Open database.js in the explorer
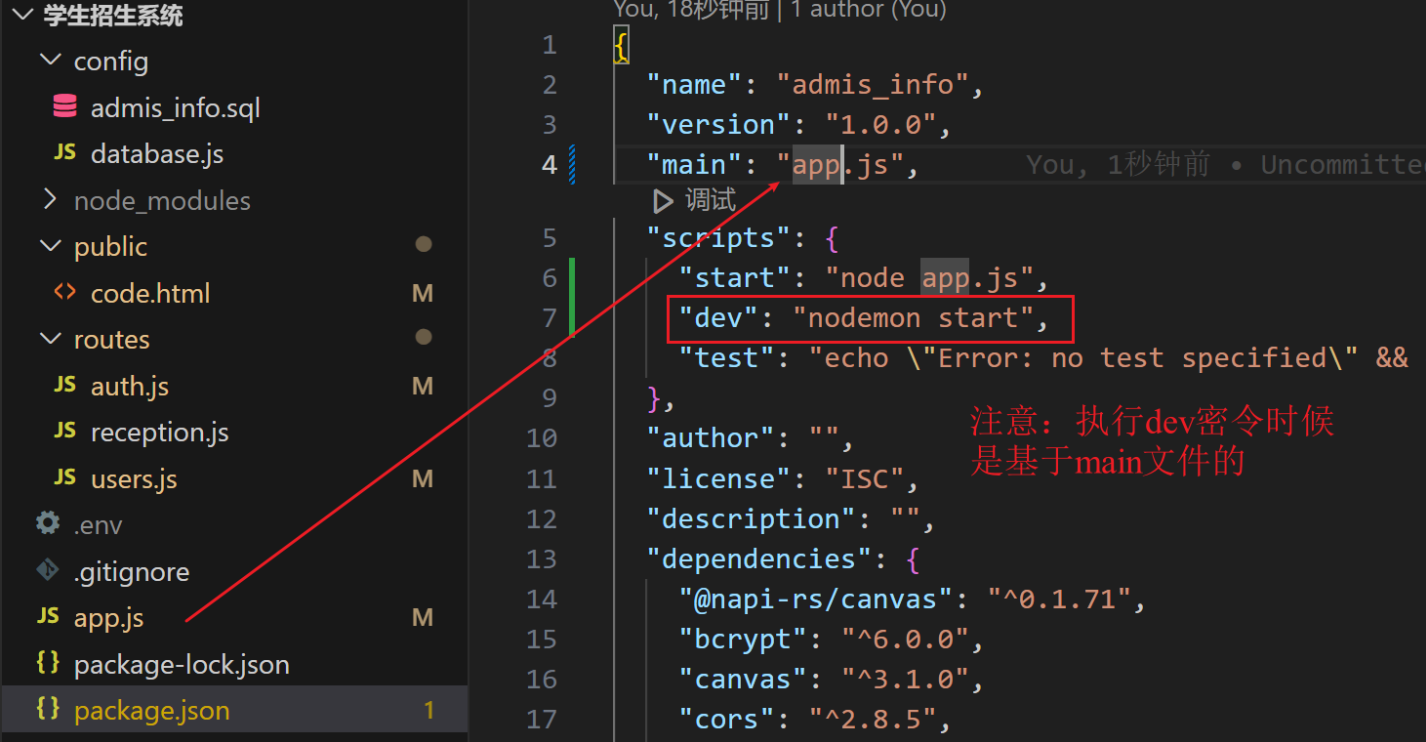The width and height of the screenshot is (1426, 742). tap(157, 154)
